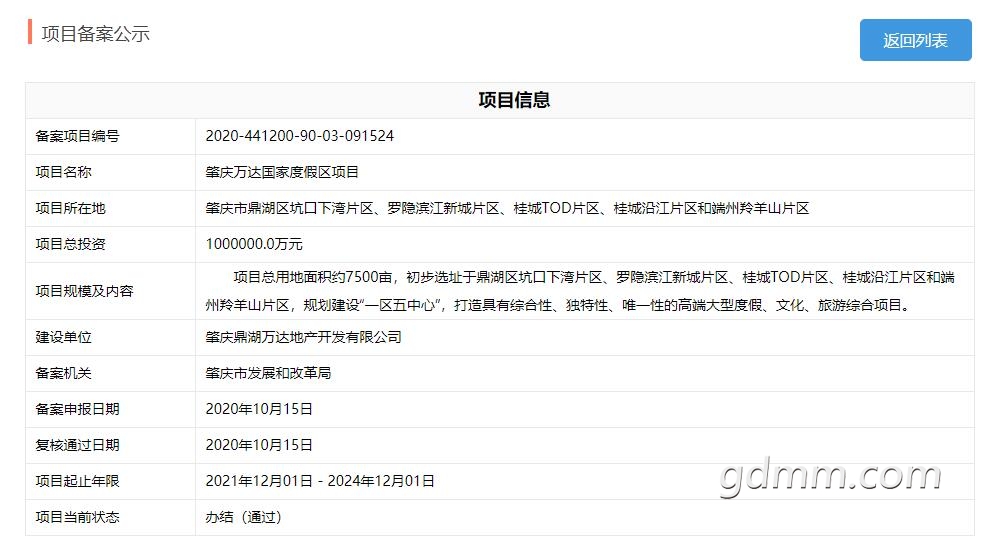
Task: Select the 项目名称 label cell
Action: tap(110, 172)
